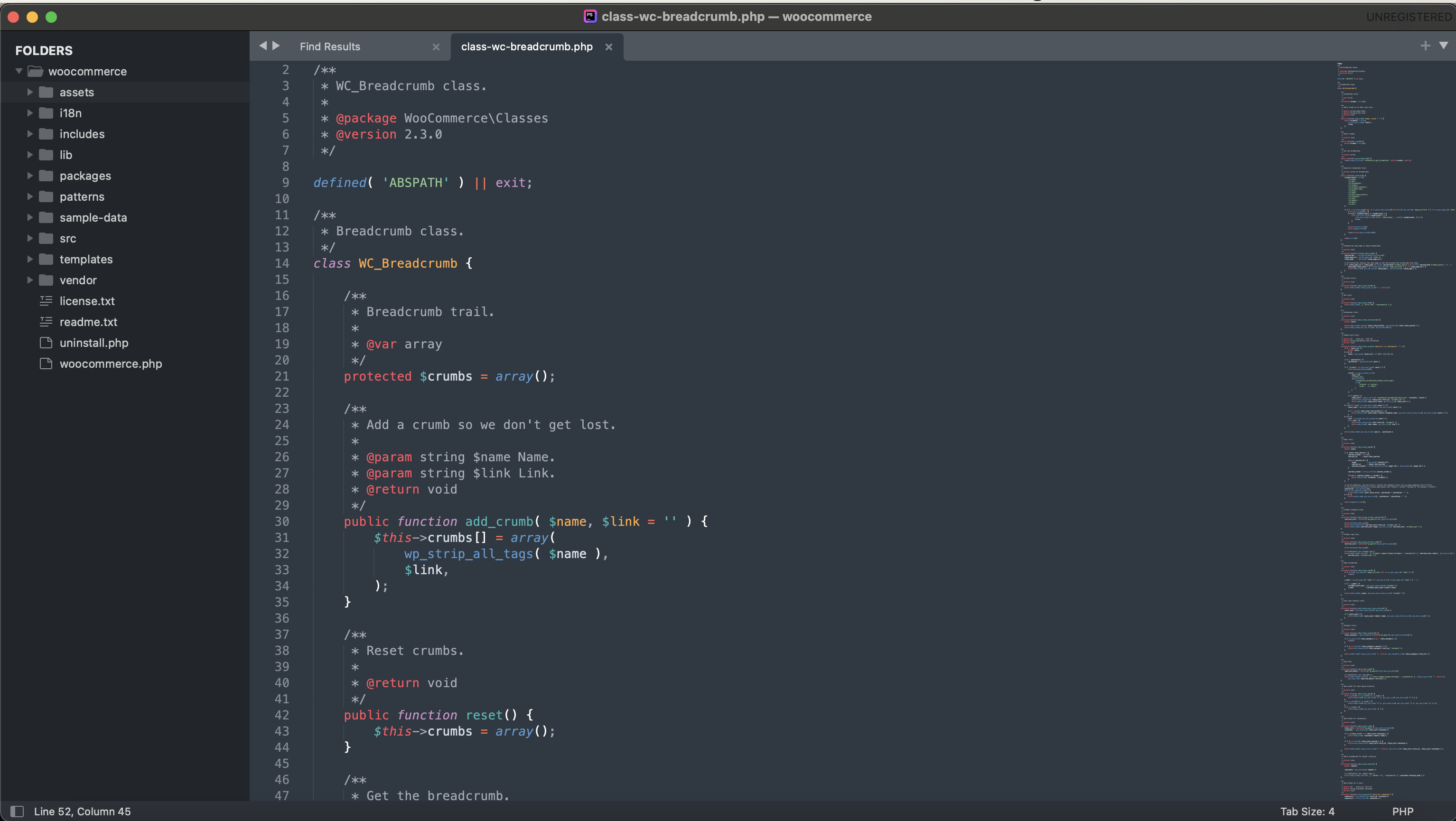Click the i18n folder icon

click(x=47, y=113)
